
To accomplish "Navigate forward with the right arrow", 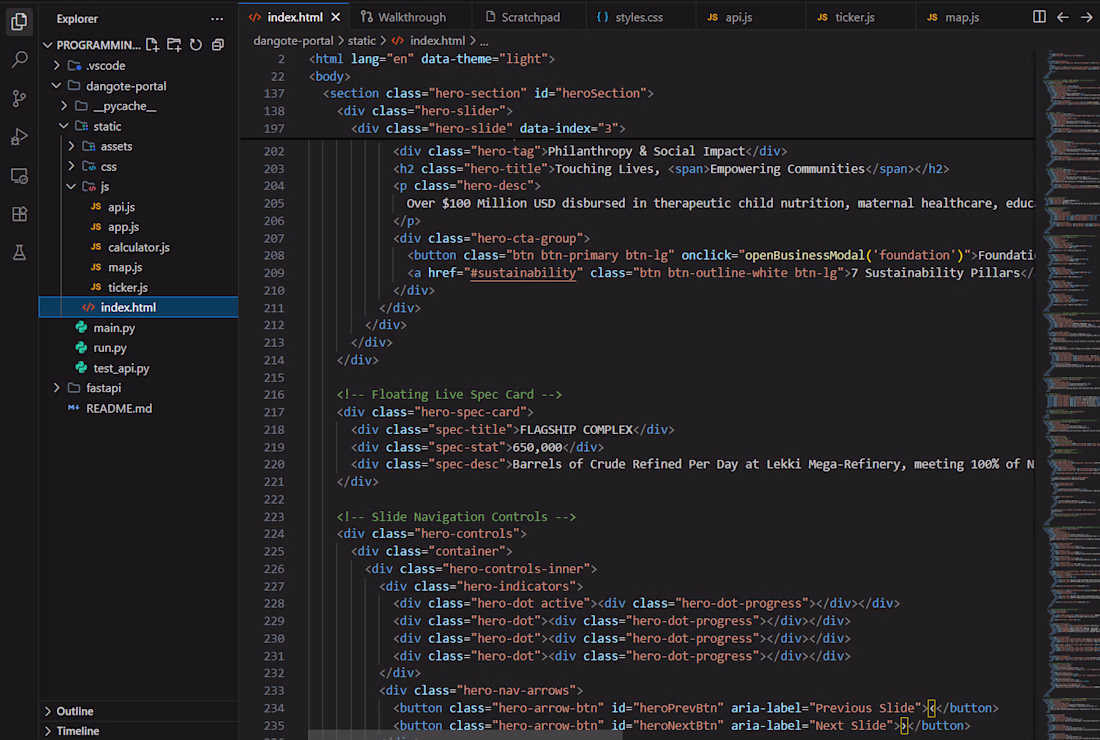I will tap(1086, 17).
